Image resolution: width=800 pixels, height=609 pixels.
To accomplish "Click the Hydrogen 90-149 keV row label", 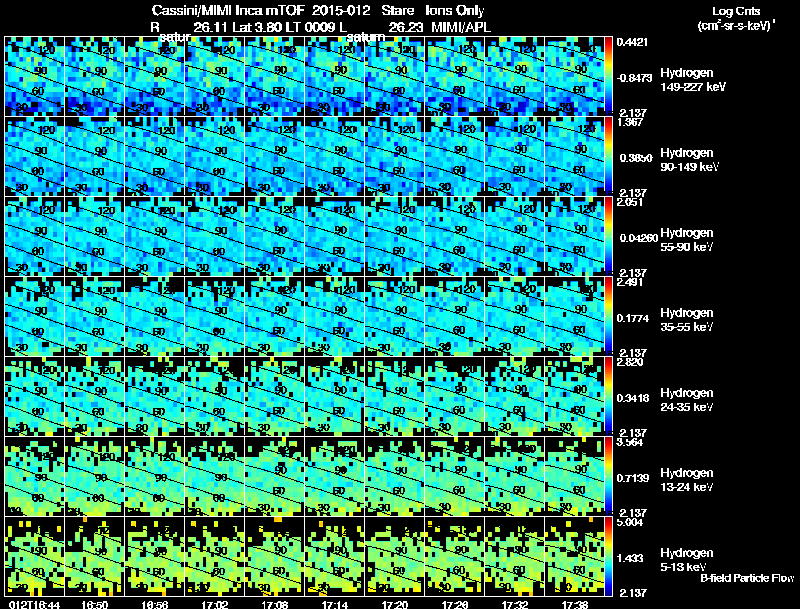I will [x=689, y=160].
